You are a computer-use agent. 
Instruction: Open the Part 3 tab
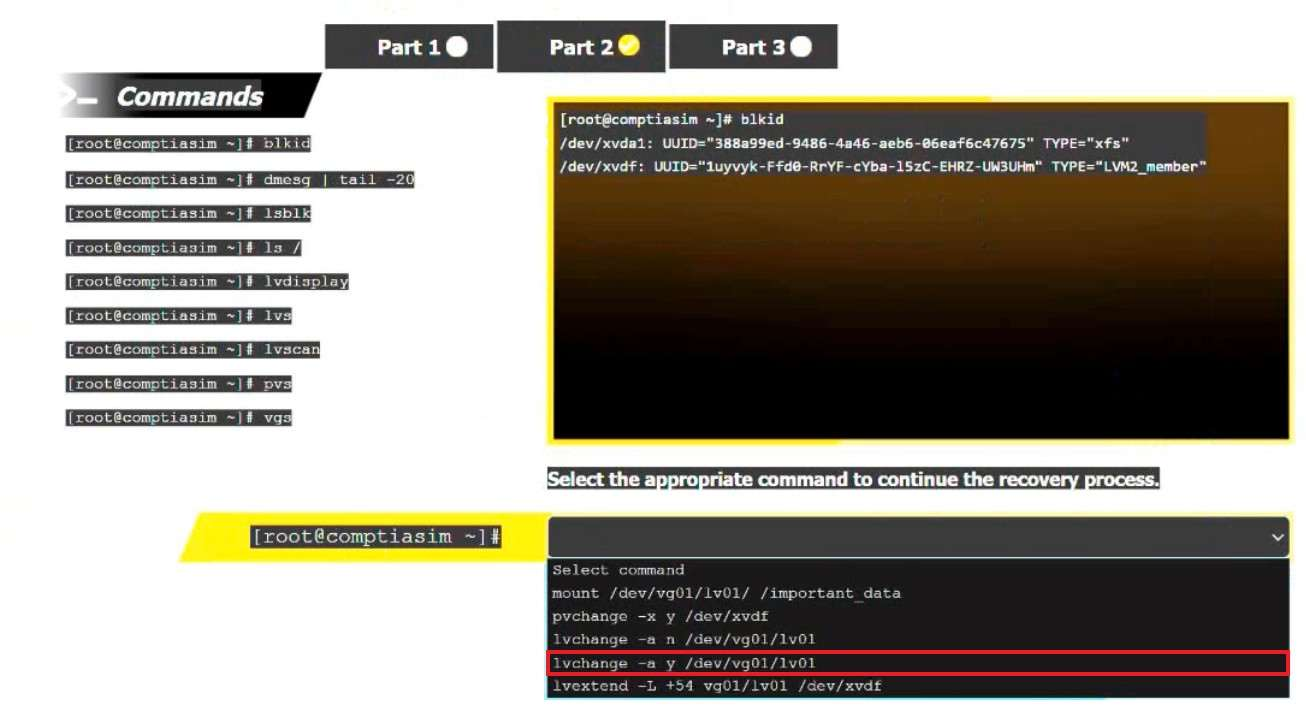[753, 47]
